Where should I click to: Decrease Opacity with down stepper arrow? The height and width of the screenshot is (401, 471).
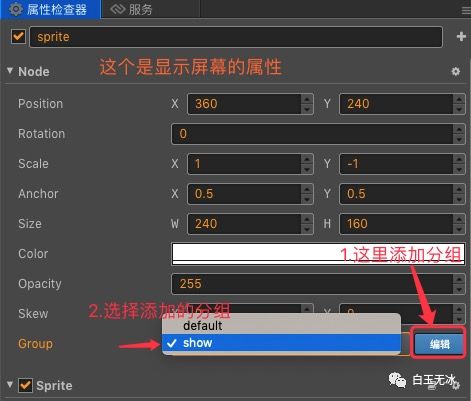coord(459,289)
